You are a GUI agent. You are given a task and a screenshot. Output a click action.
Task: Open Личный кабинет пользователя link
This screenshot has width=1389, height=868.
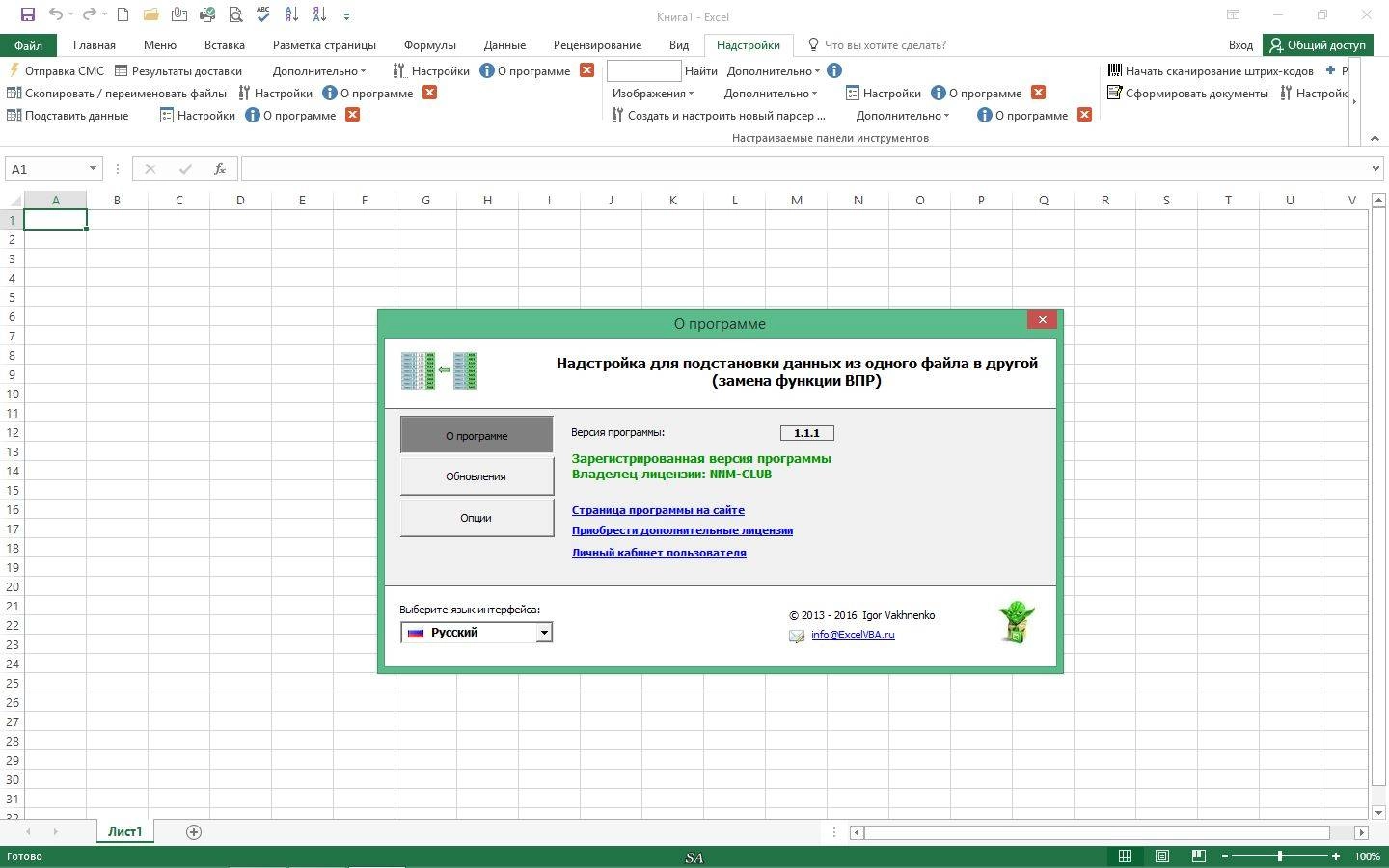[x=659, y=553]
